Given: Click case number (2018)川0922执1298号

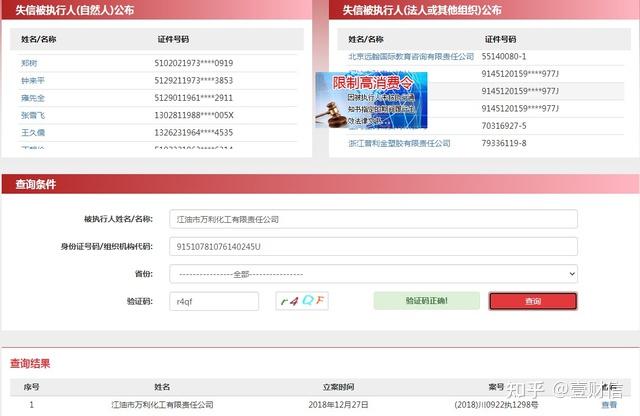Looking at the screenshot, I should (496, 405).
